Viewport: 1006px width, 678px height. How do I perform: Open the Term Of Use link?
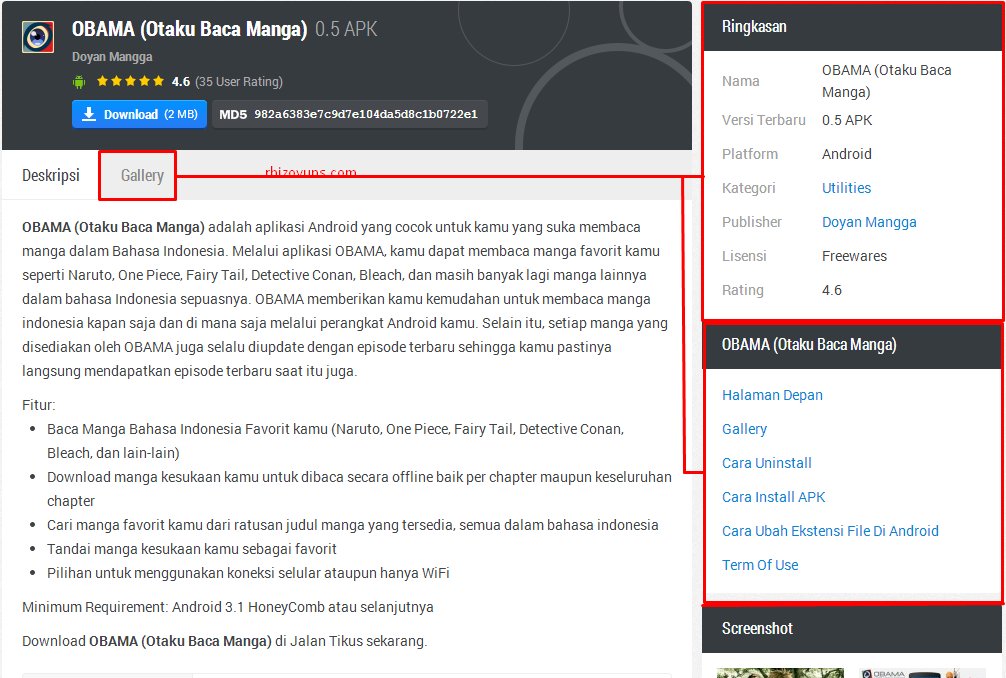(760, 565)
